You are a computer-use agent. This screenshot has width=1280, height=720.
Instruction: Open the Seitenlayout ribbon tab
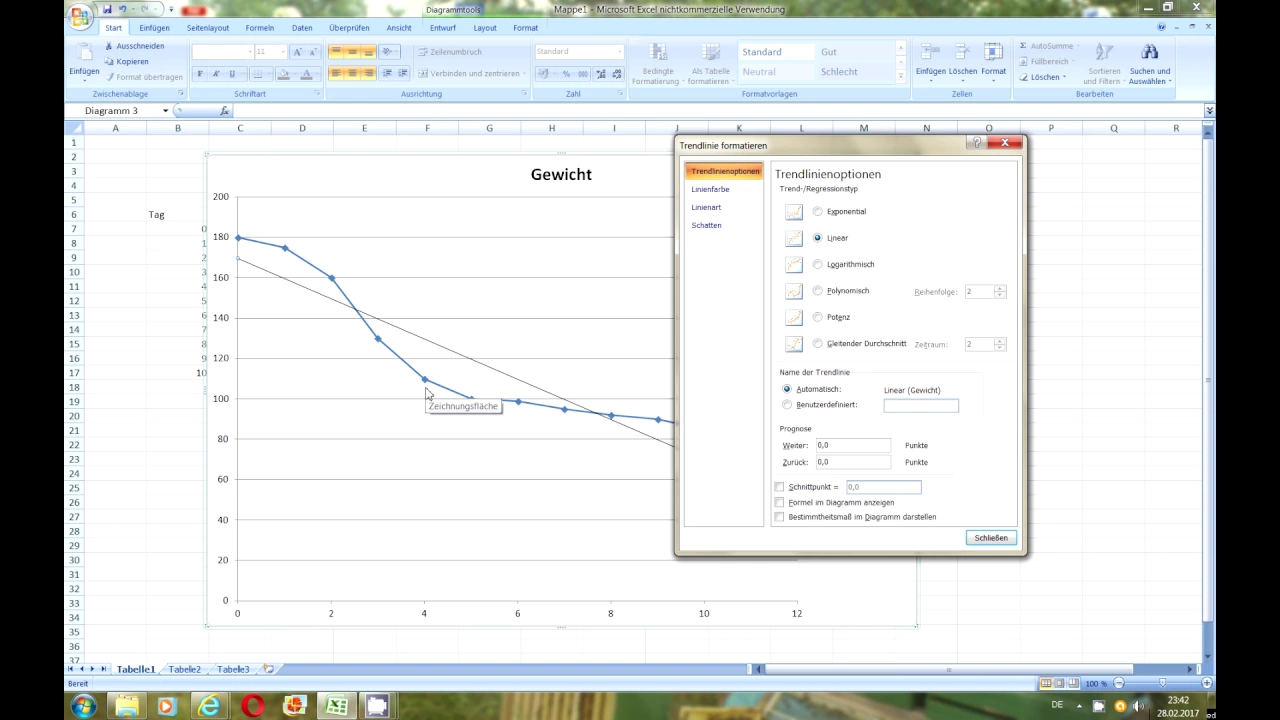coord(208,28)
